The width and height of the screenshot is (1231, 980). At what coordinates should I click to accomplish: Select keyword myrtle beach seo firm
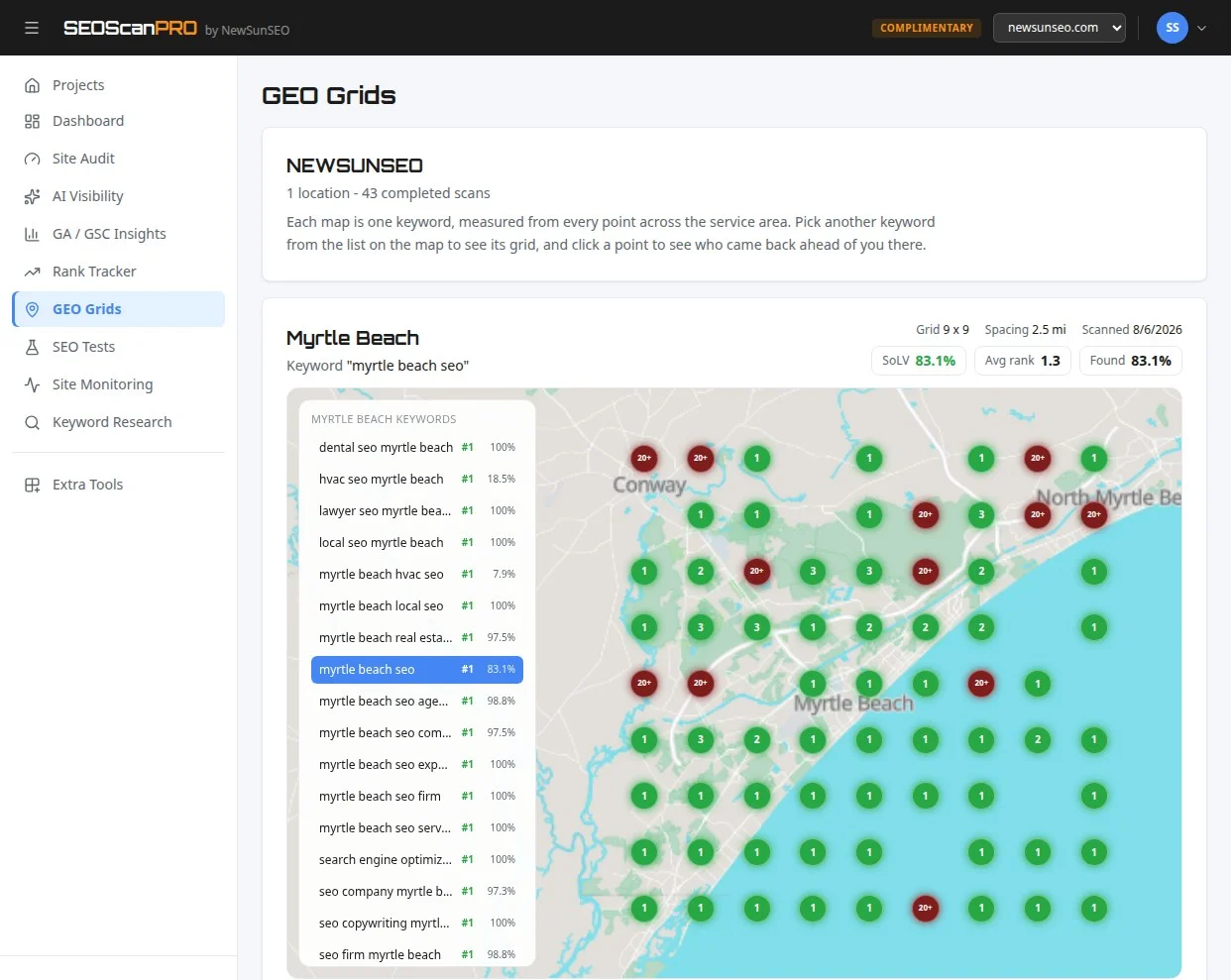[x=417, y=797]
